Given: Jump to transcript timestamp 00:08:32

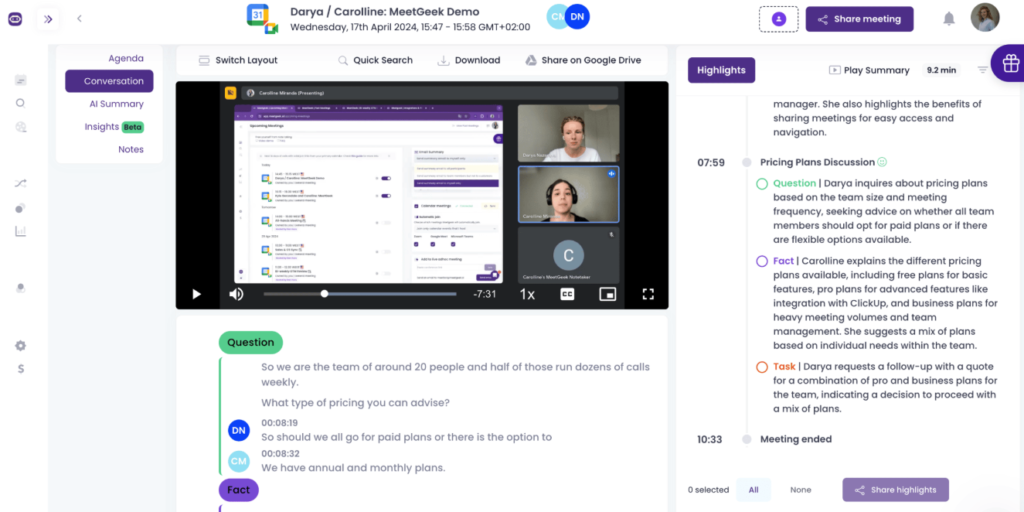Looking at the screenshot, I should click(x=280, y=454).
